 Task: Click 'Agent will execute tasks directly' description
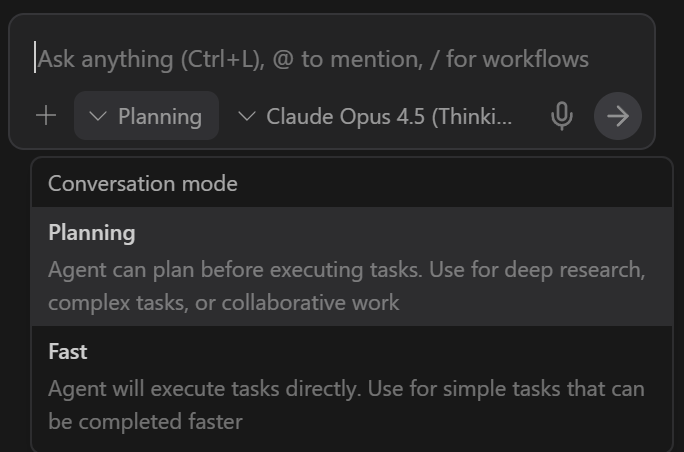[346, 388]
